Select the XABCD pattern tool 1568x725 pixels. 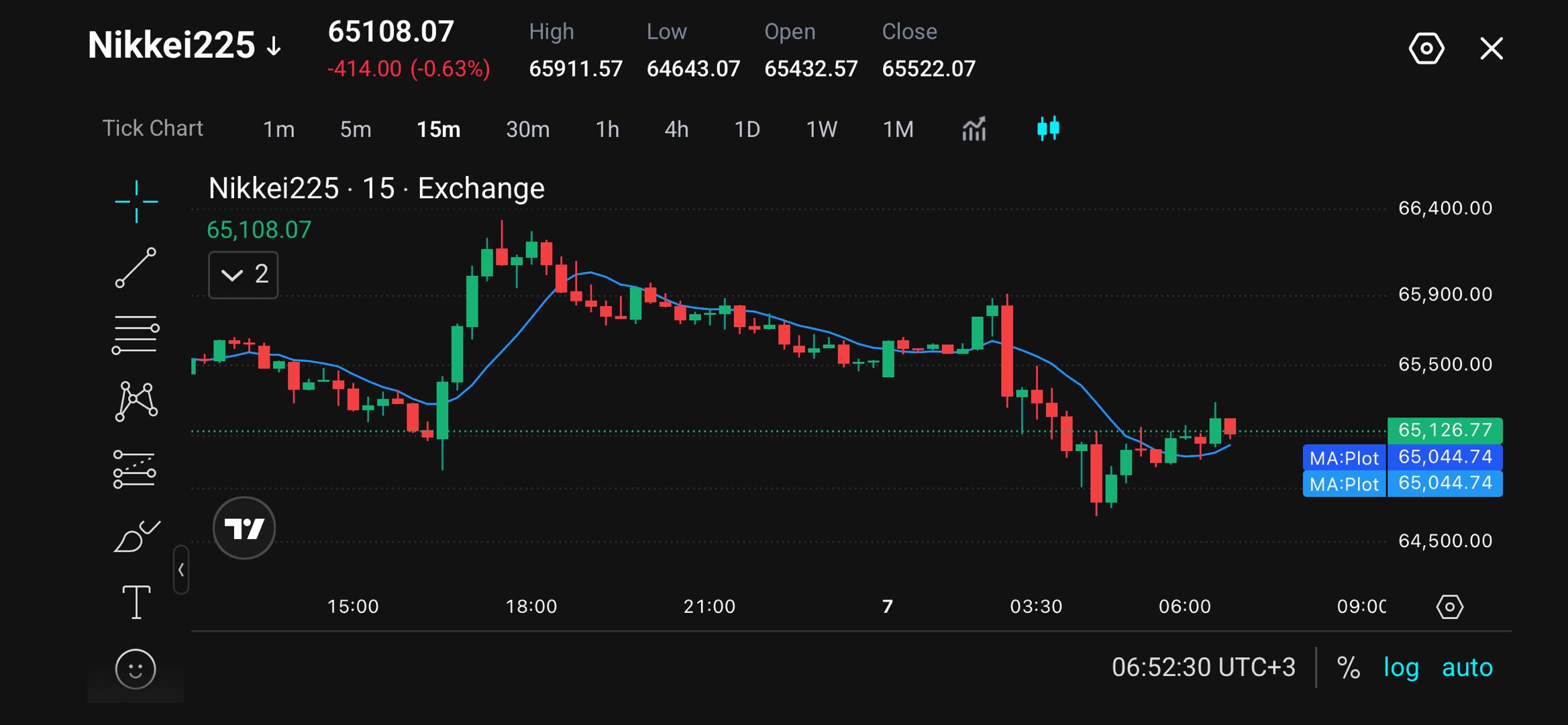click(x=136, y=401)
